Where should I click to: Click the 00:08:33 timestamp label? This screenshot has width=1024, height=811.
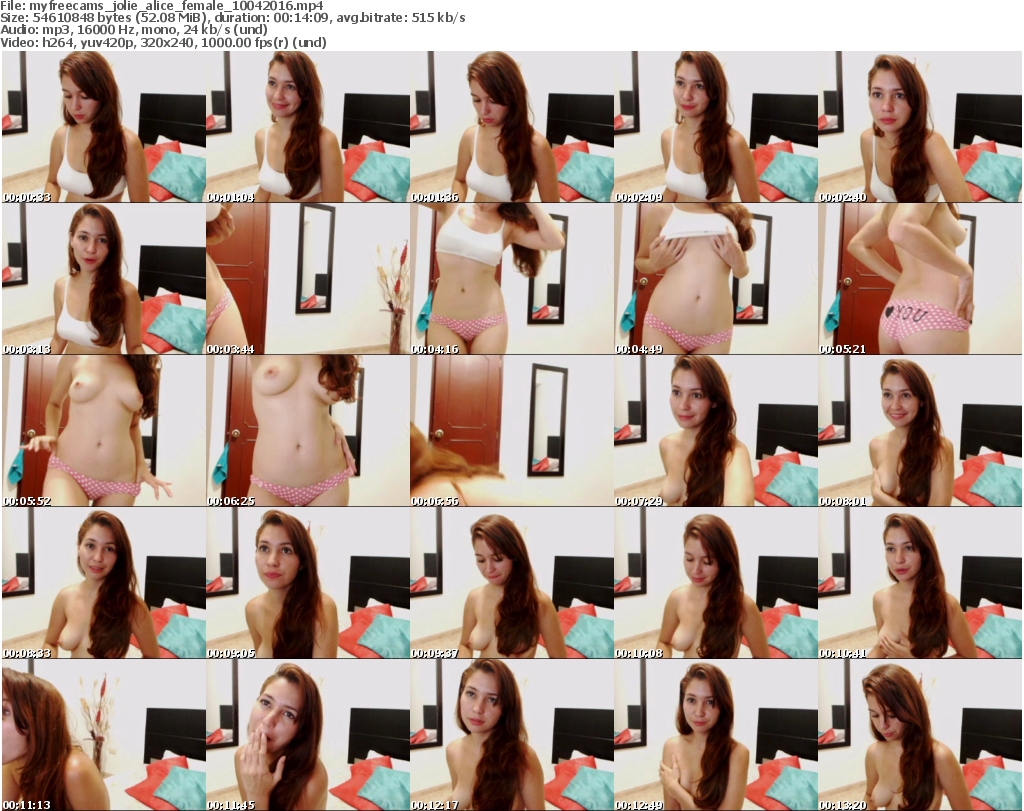click(x=26, y=653)
